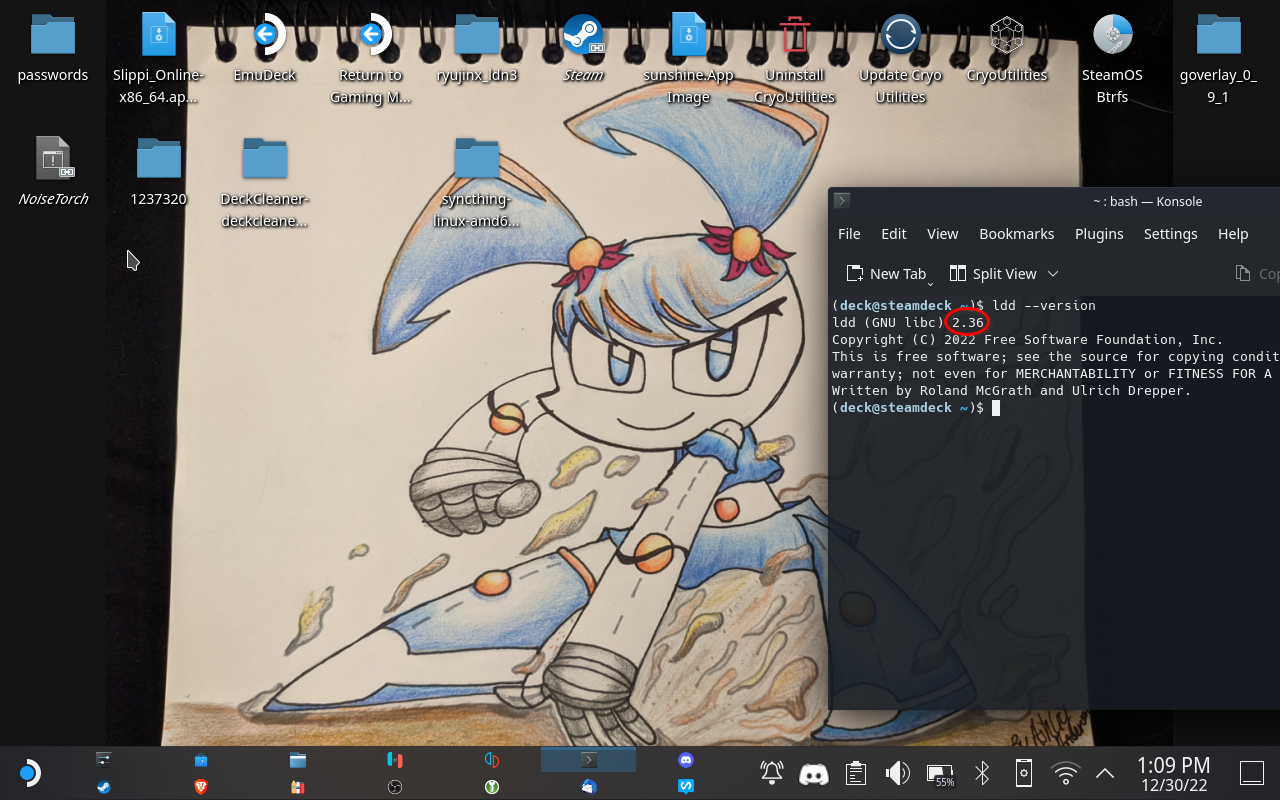Open System Settings from the taskbar
1280x800 pixels.
tap(103, 760)
